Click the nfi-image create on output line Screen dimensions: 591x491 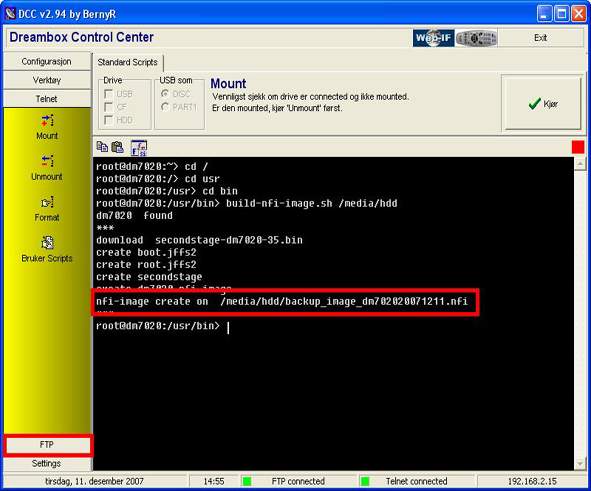click(282, 301)
